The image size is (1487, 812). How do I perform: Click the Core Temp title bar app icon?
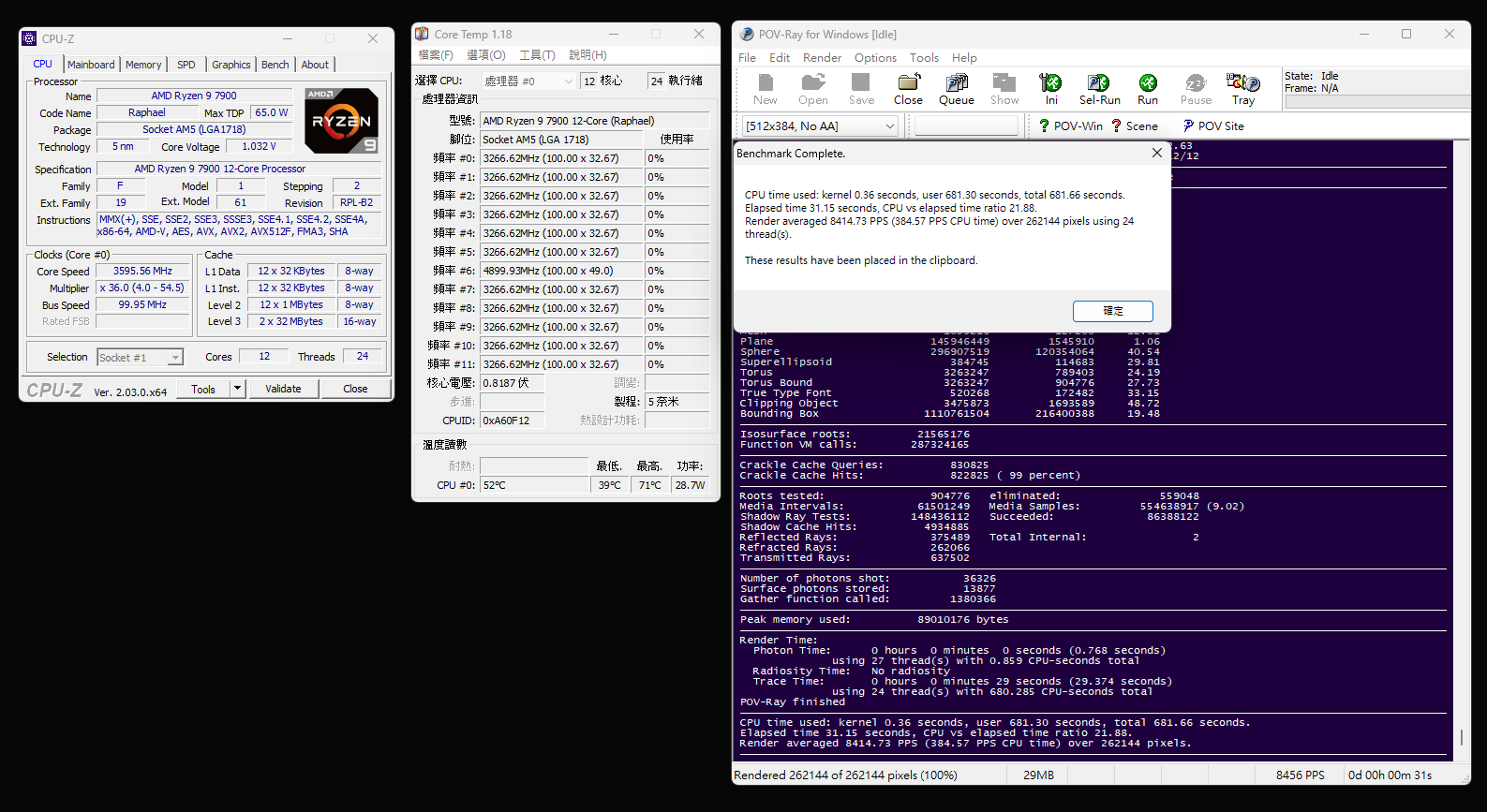423,34
